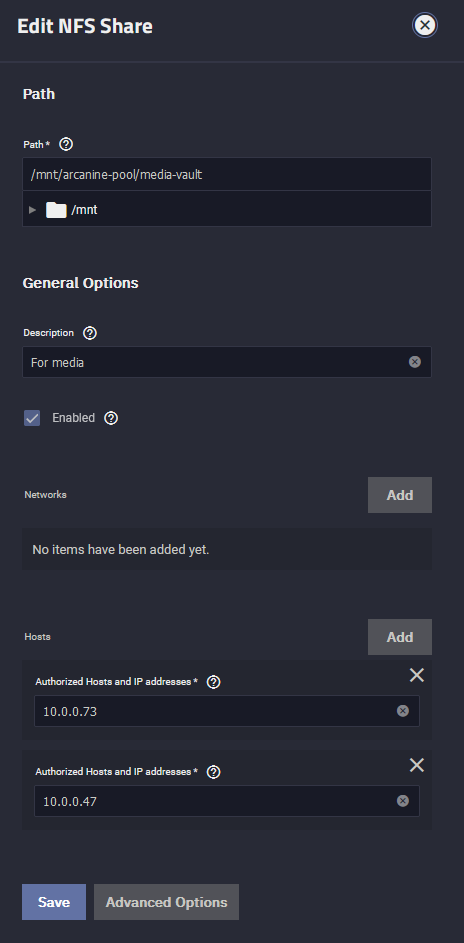Open Advanced Options
The width and height of the screenshot is (464, 943).
pyautogui.click(x=166, y=902)
